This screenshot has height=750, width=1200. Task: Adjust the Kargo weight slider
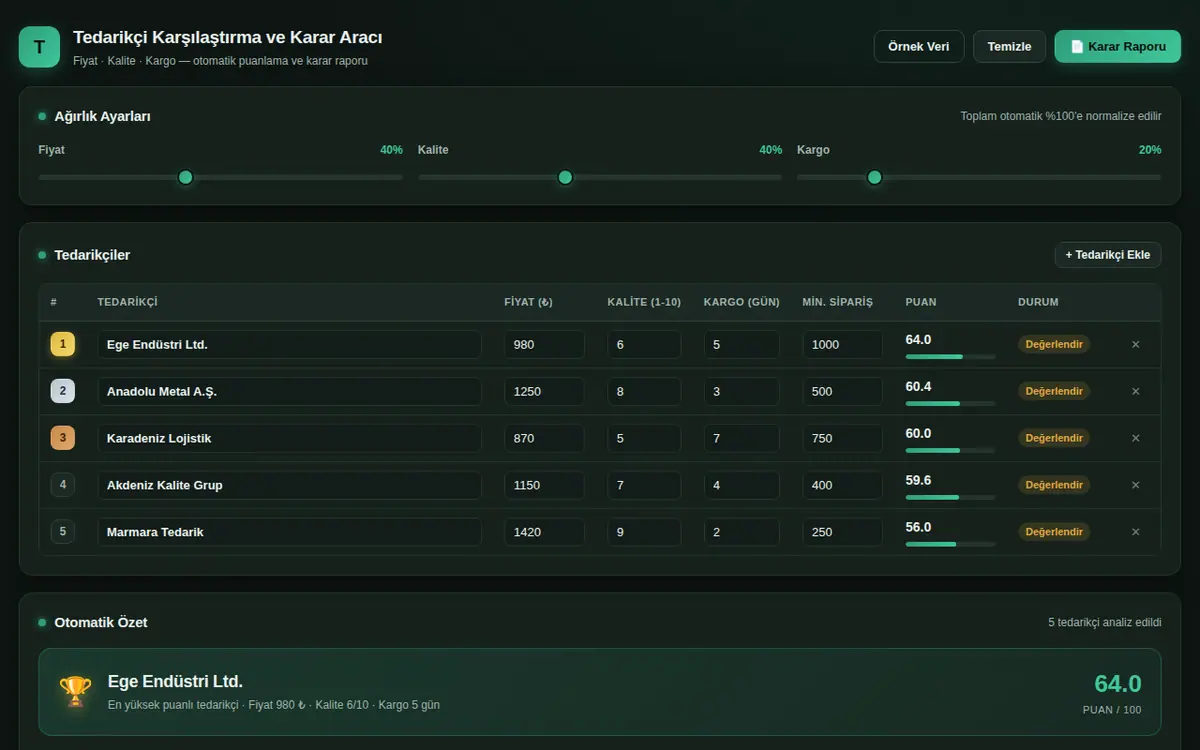(x=979, y=177)
